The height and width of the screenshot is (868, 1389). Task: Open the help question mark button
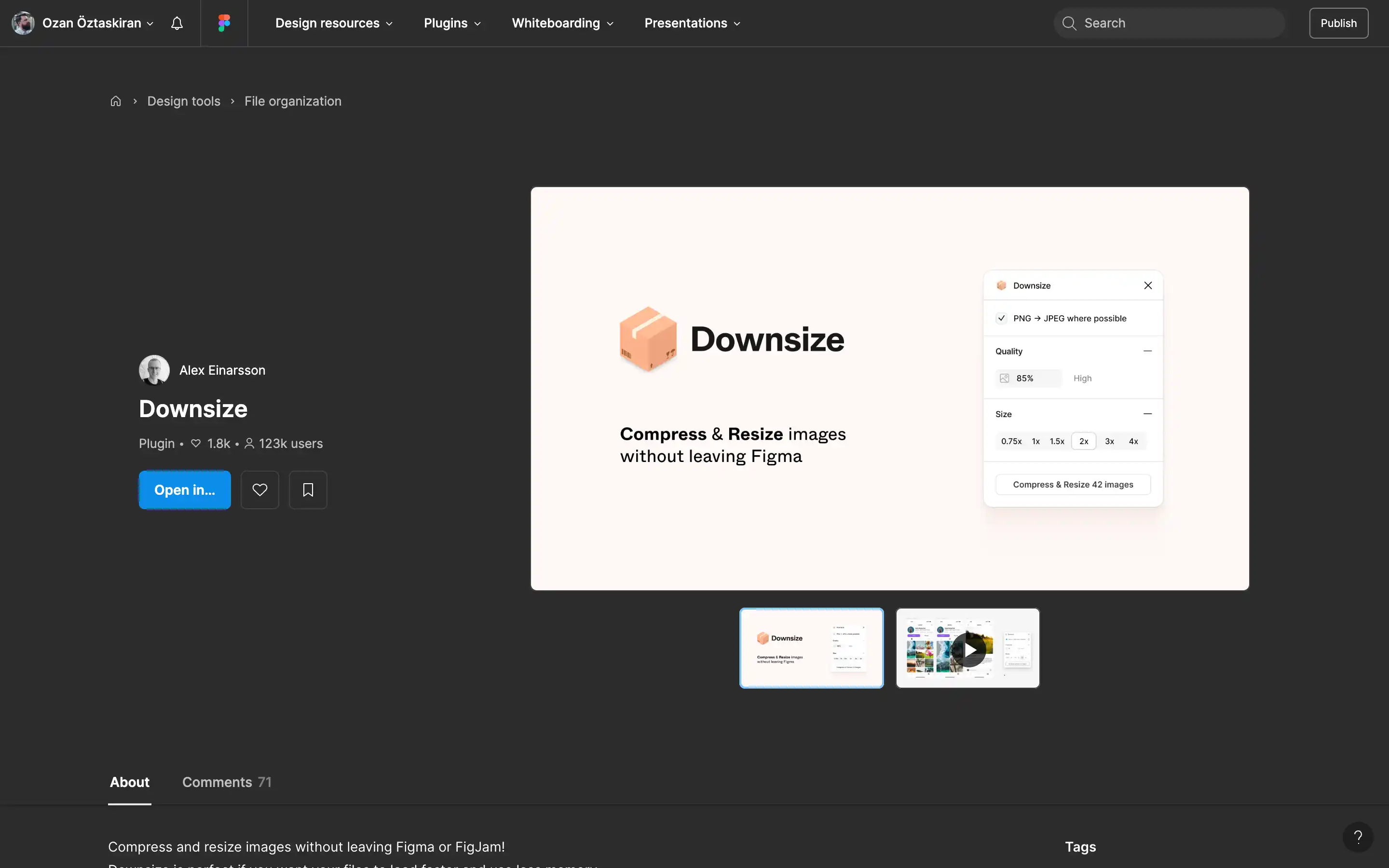1358,837
